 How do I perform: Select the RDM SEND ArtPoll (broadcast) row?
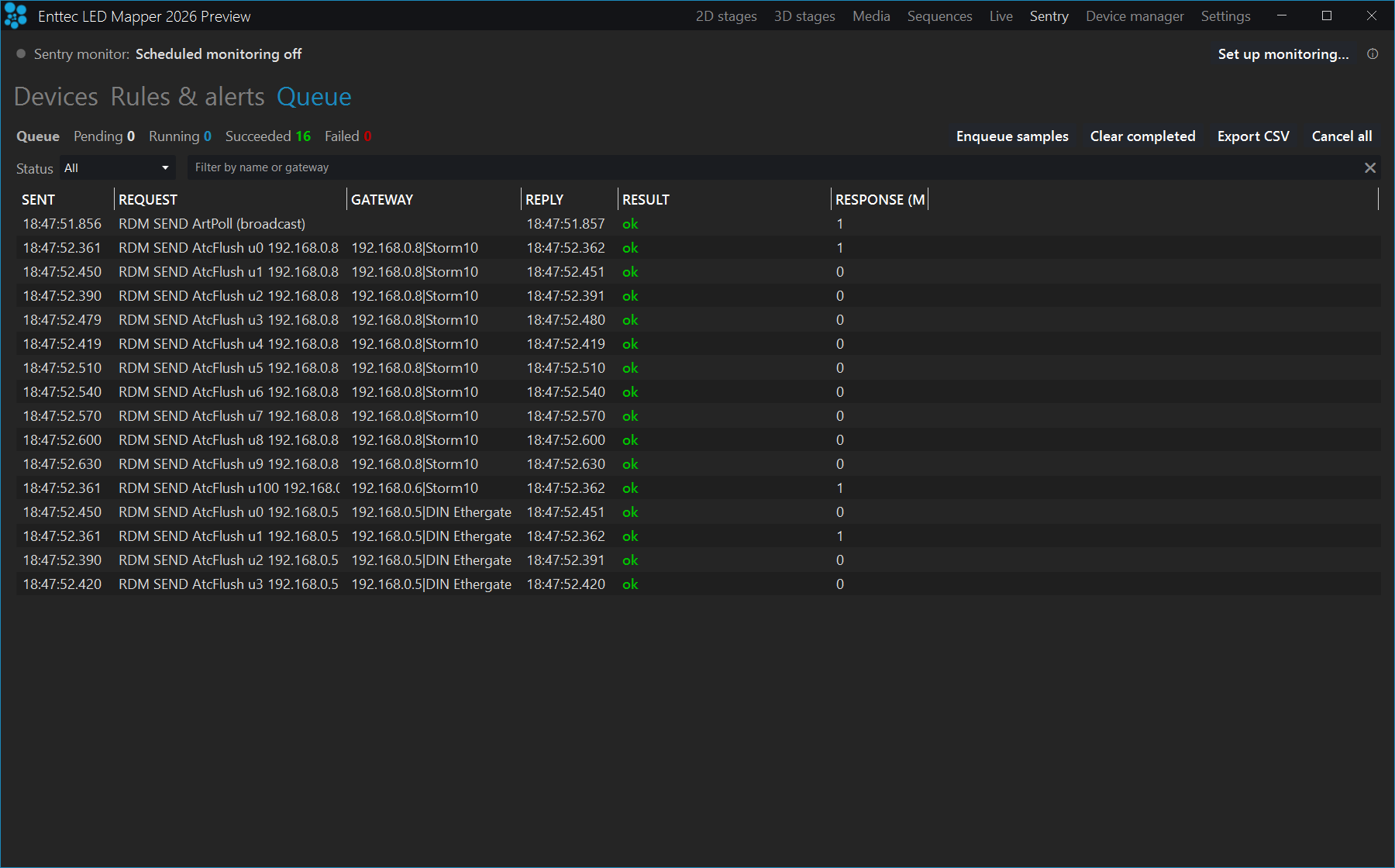coord(698,224)
